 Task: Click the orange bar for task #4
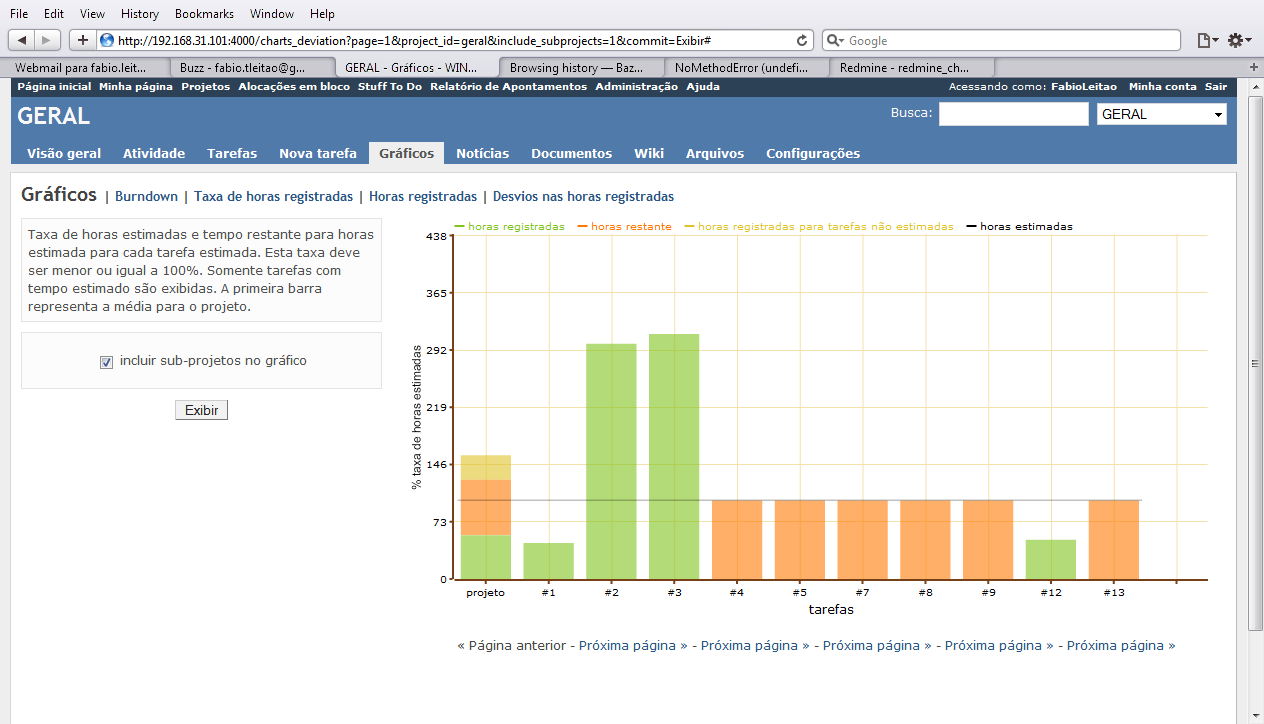tap(737, 540)
